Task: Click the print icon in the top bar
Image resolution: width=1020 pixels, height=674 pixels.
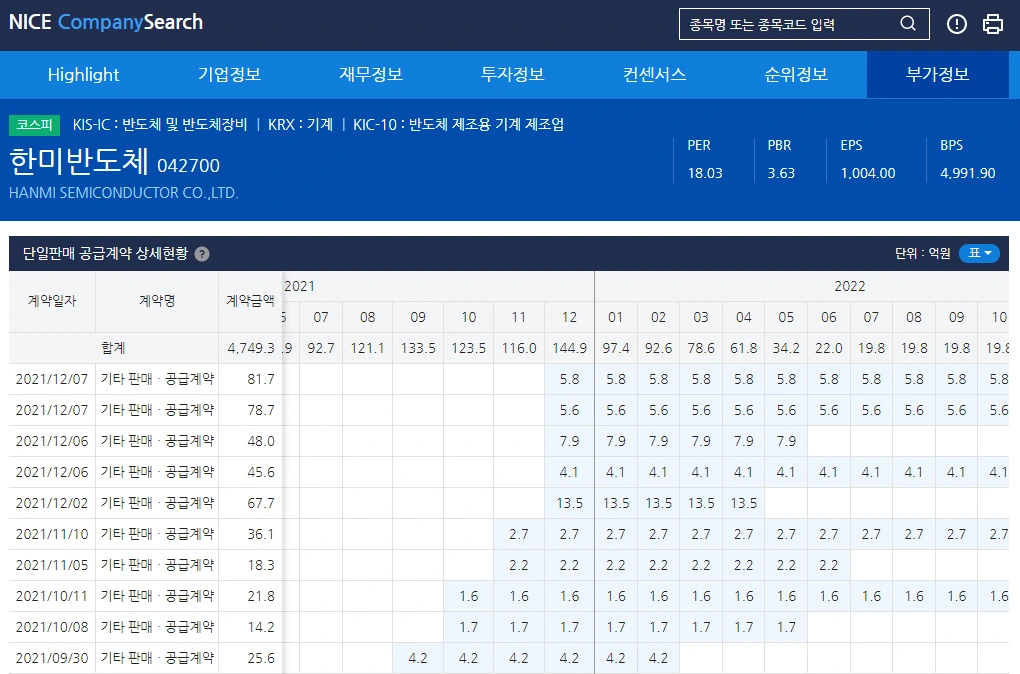Action: coord(992,23)
